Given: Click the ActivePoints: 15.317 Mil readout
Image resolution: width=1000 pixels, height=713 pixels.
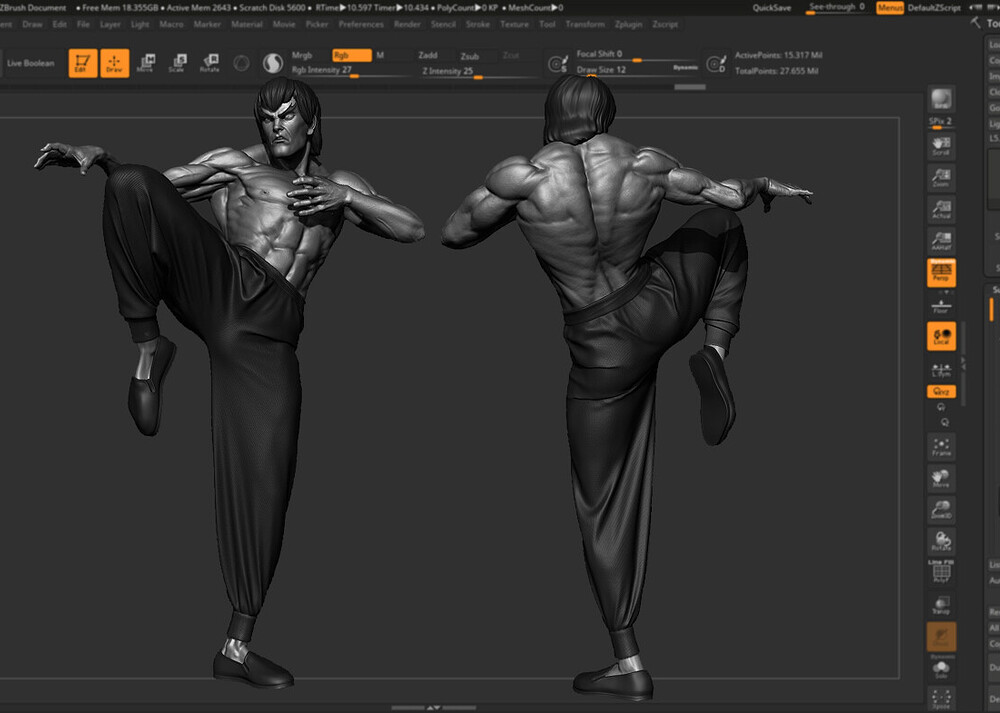Looking at the screenshot, I should click(x=778, y=55).
